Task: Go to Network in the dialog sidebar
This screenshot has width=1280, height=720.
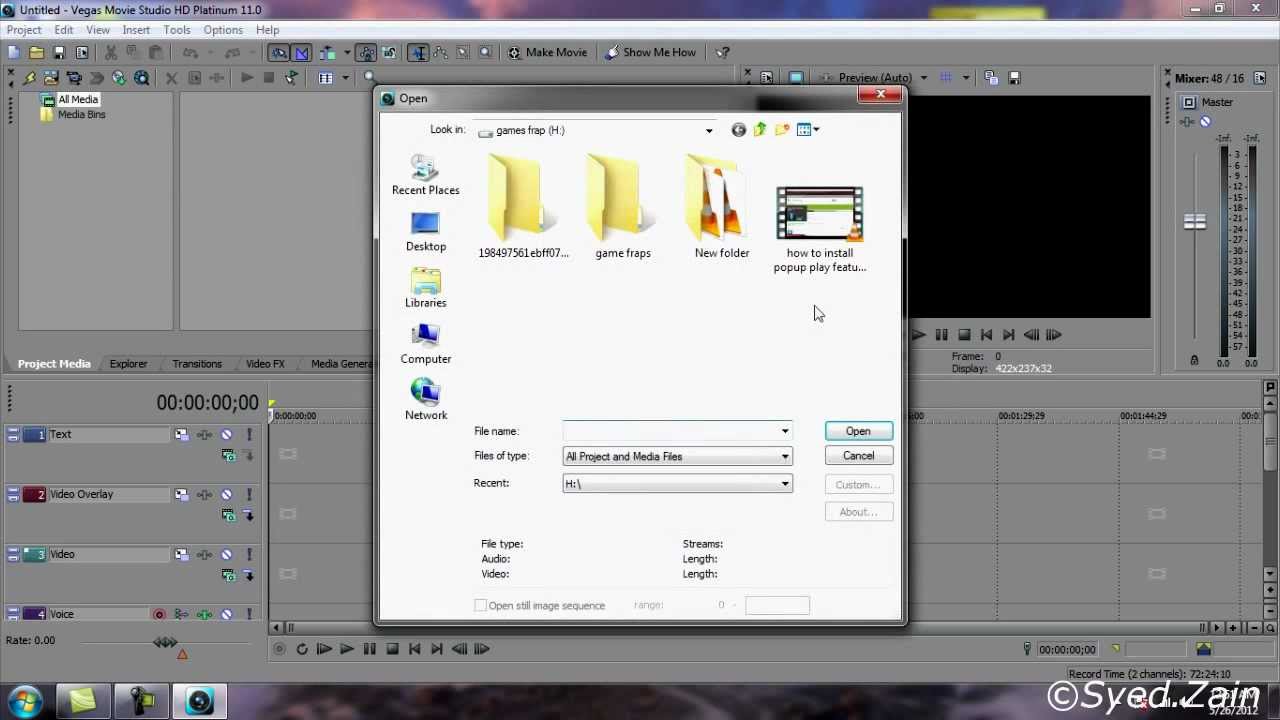Action: click(x=426, y=400)
